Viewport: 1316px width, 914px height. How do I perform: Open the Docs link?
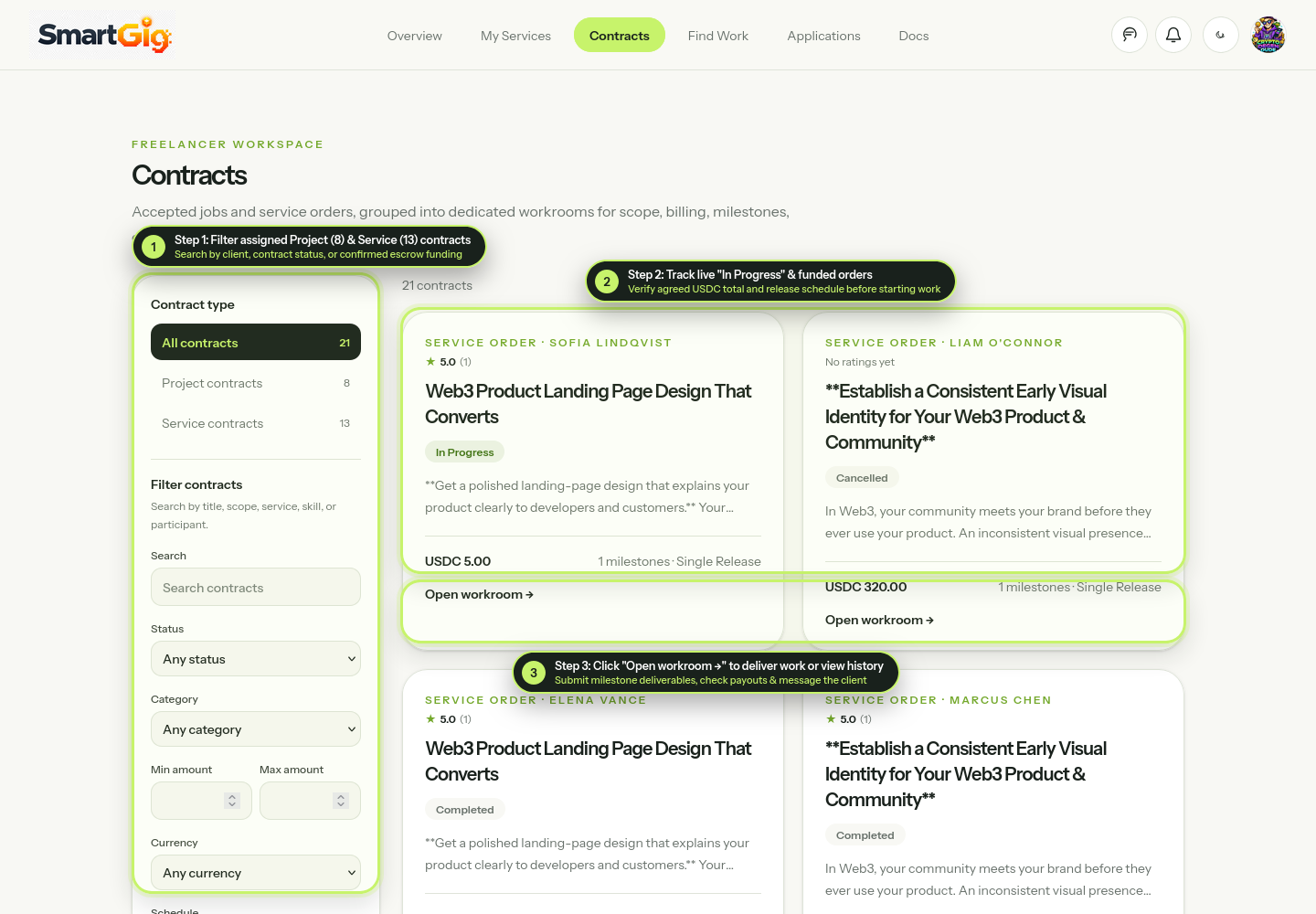[914, 36]
